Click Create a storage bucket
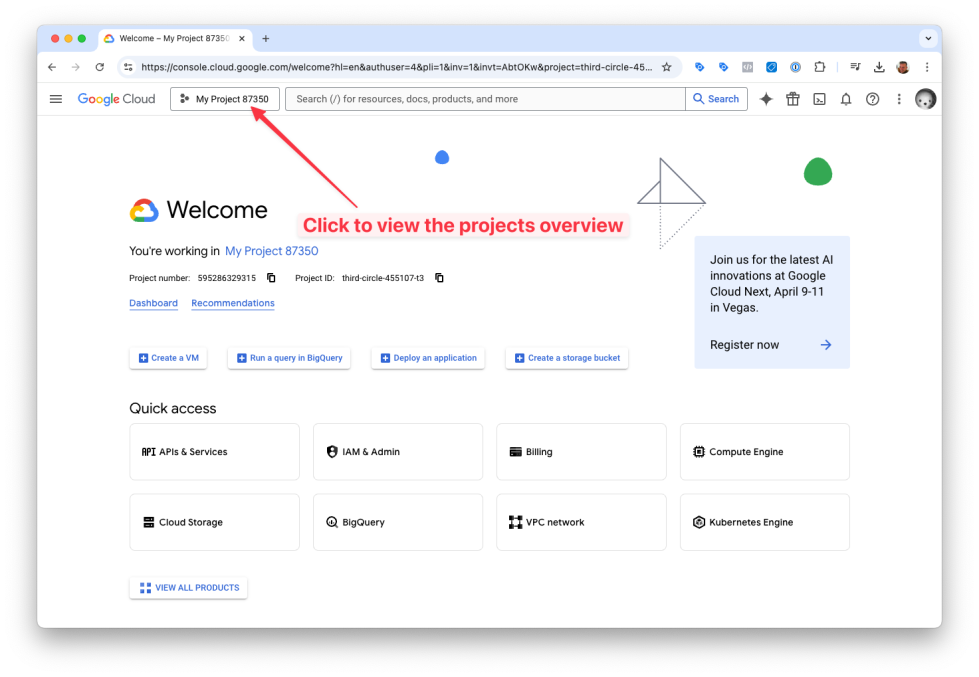 pos(567,358)
